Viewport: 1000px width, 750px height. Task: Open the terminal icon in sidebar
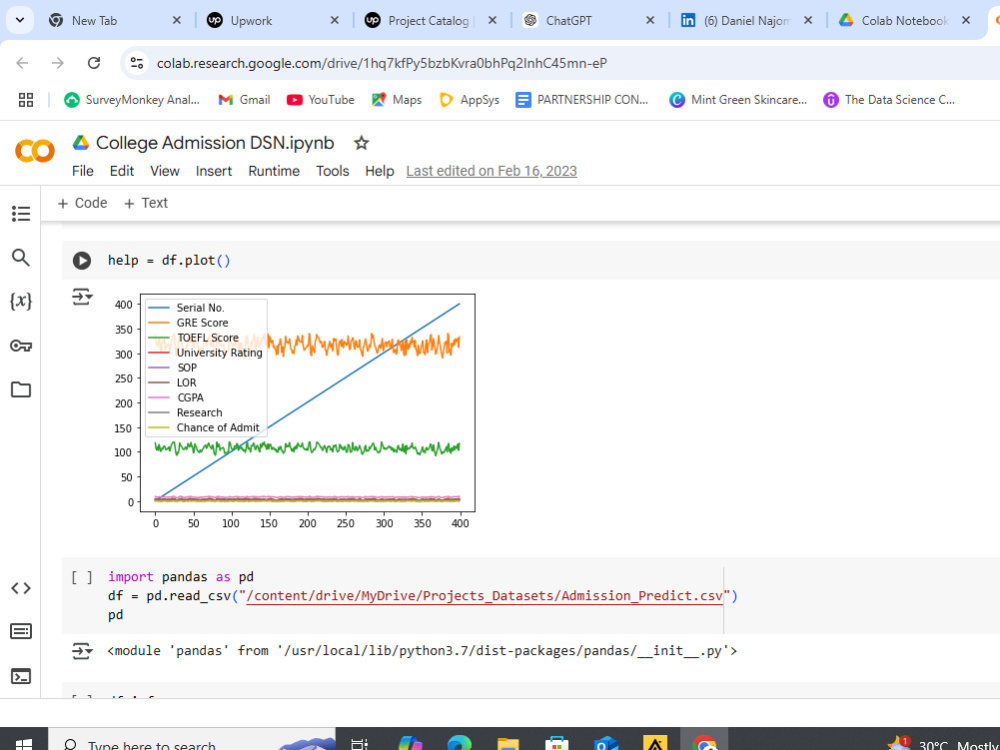pyautogui.click(x=21, y=676)
